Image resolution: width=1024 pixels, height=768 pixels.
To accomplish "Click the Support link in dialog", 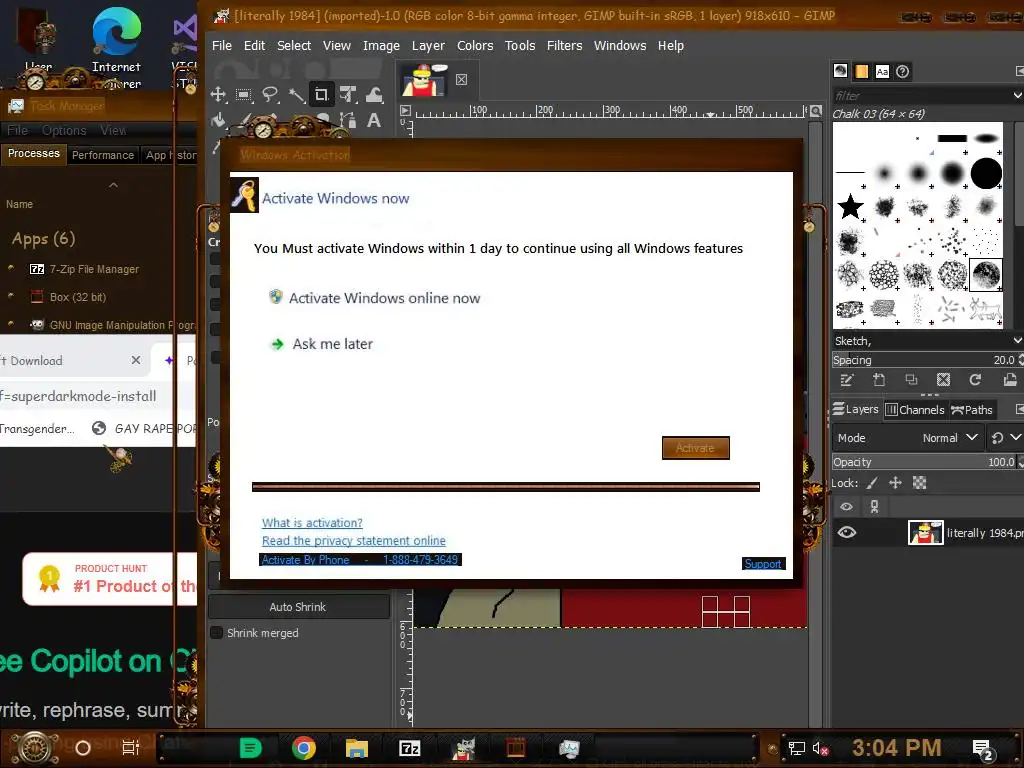I will pyautogui.click(x=763, y=564).
